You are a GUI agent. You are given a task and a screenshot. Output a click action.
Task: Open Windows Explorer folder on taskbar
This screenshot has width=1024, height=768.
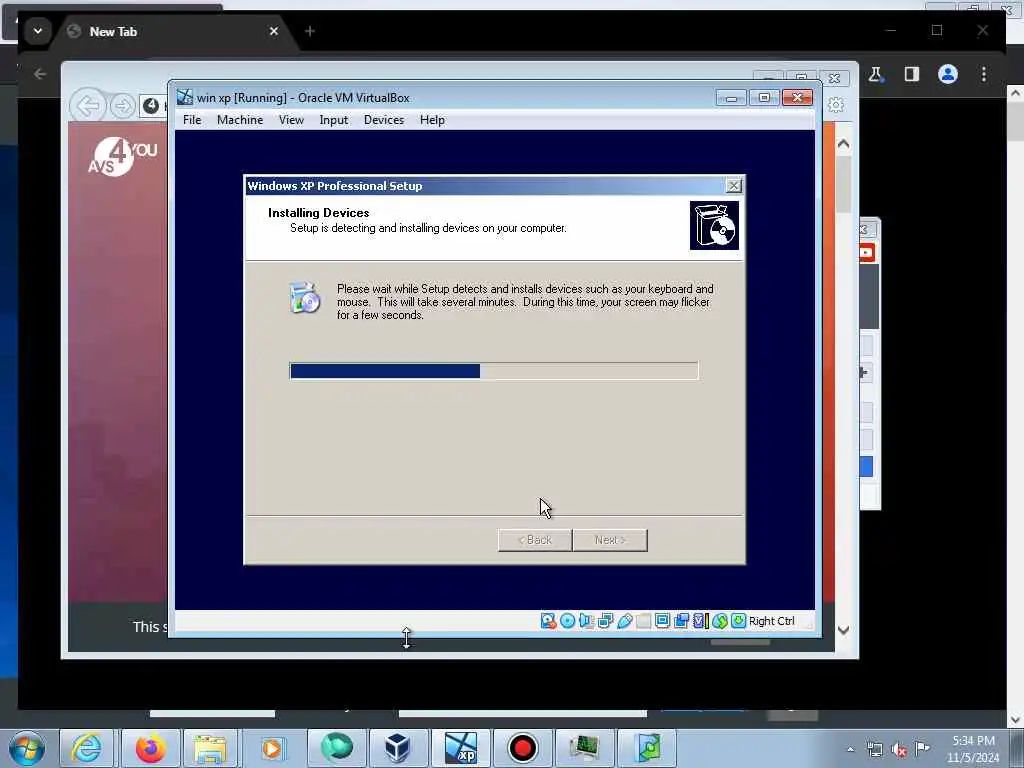[x=209, y=748]
